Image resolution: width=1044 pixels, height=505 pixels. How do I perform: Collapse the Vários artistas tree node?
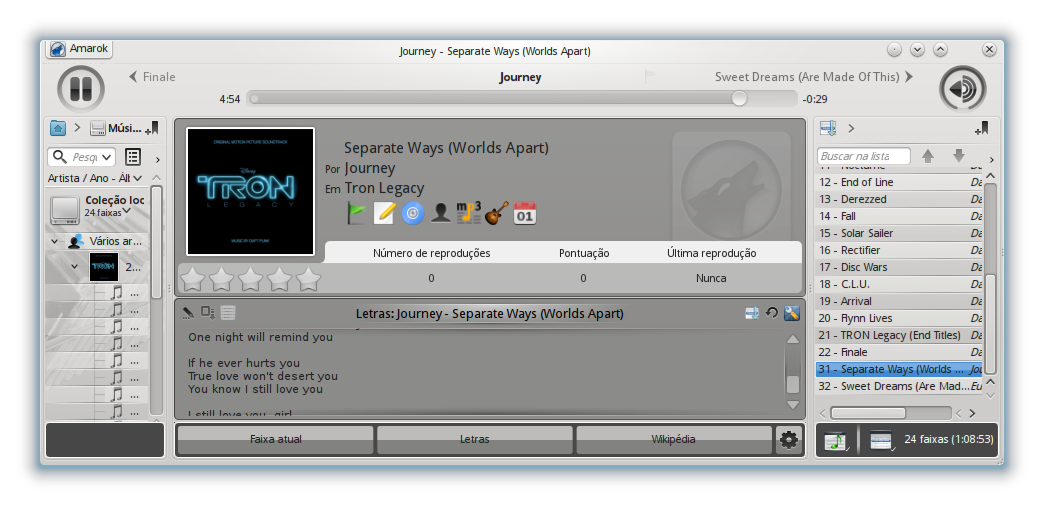[55, 241]
